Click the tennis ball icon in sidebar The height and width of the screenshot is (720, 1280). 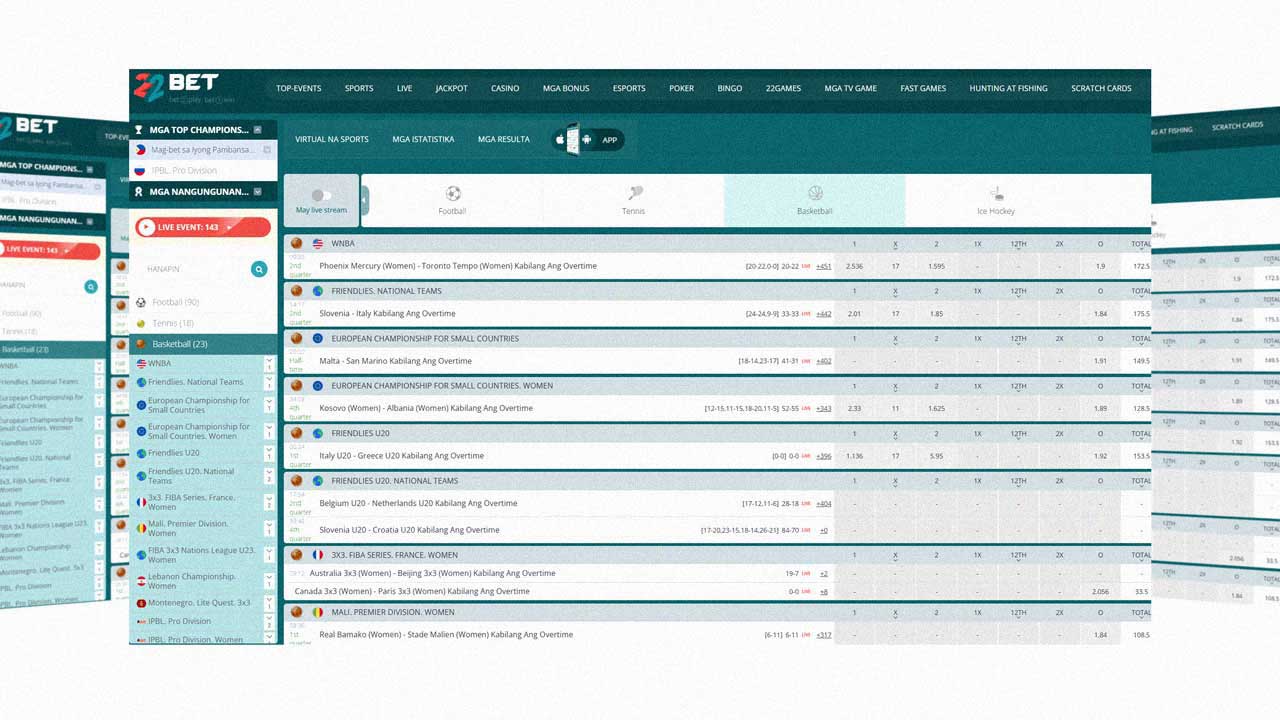(x=141, y=323)
